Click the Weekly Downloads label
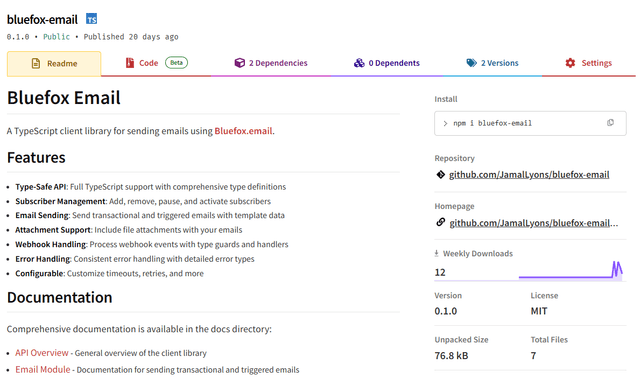The height and width of the screenshot is (377, 640). [478, 254]
